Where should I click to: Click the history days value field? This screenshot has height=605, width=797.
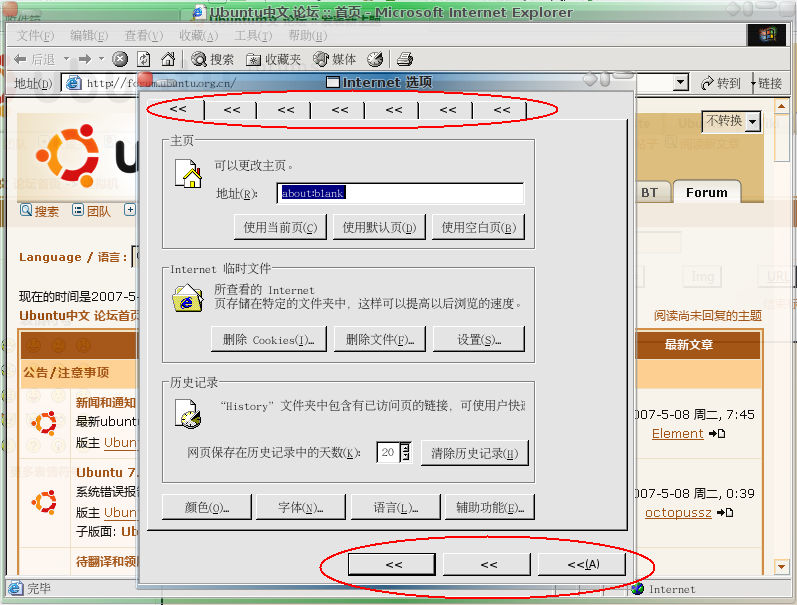pos(388,452)
